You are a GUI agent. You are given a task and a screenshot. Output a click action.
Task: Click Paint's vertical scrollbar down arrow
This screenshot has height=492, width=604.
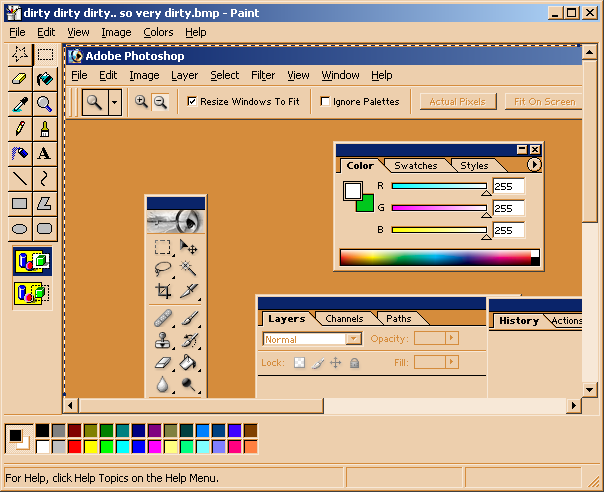click(589, 390)
